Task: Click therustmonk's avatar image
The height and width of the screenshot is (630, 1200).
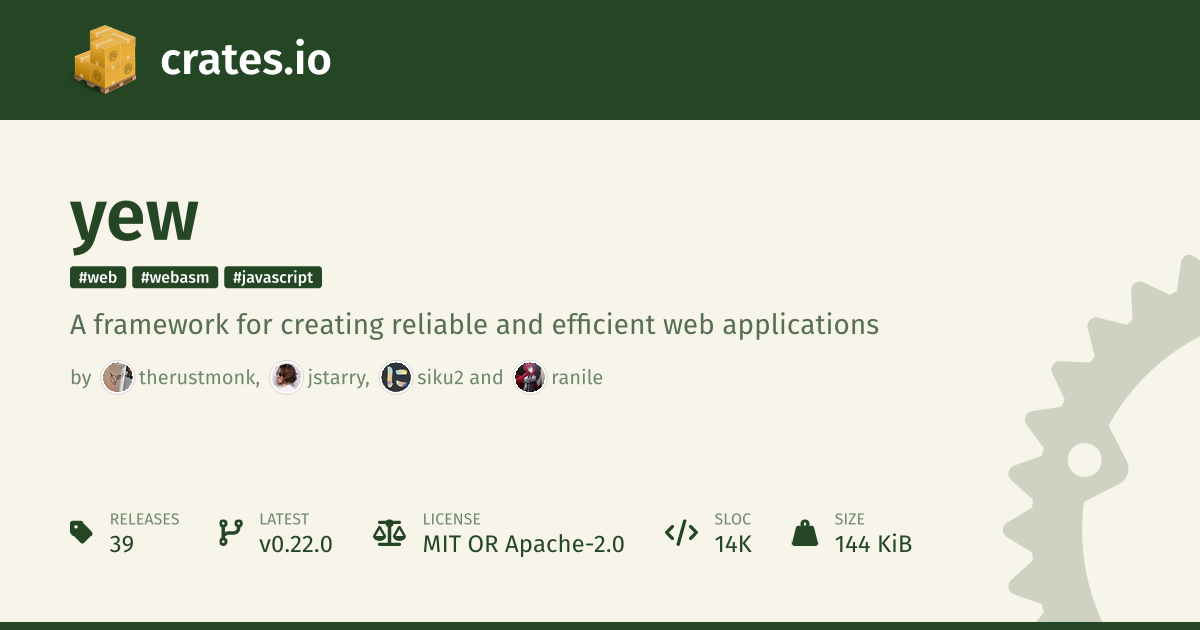Action: coord(117,377)
